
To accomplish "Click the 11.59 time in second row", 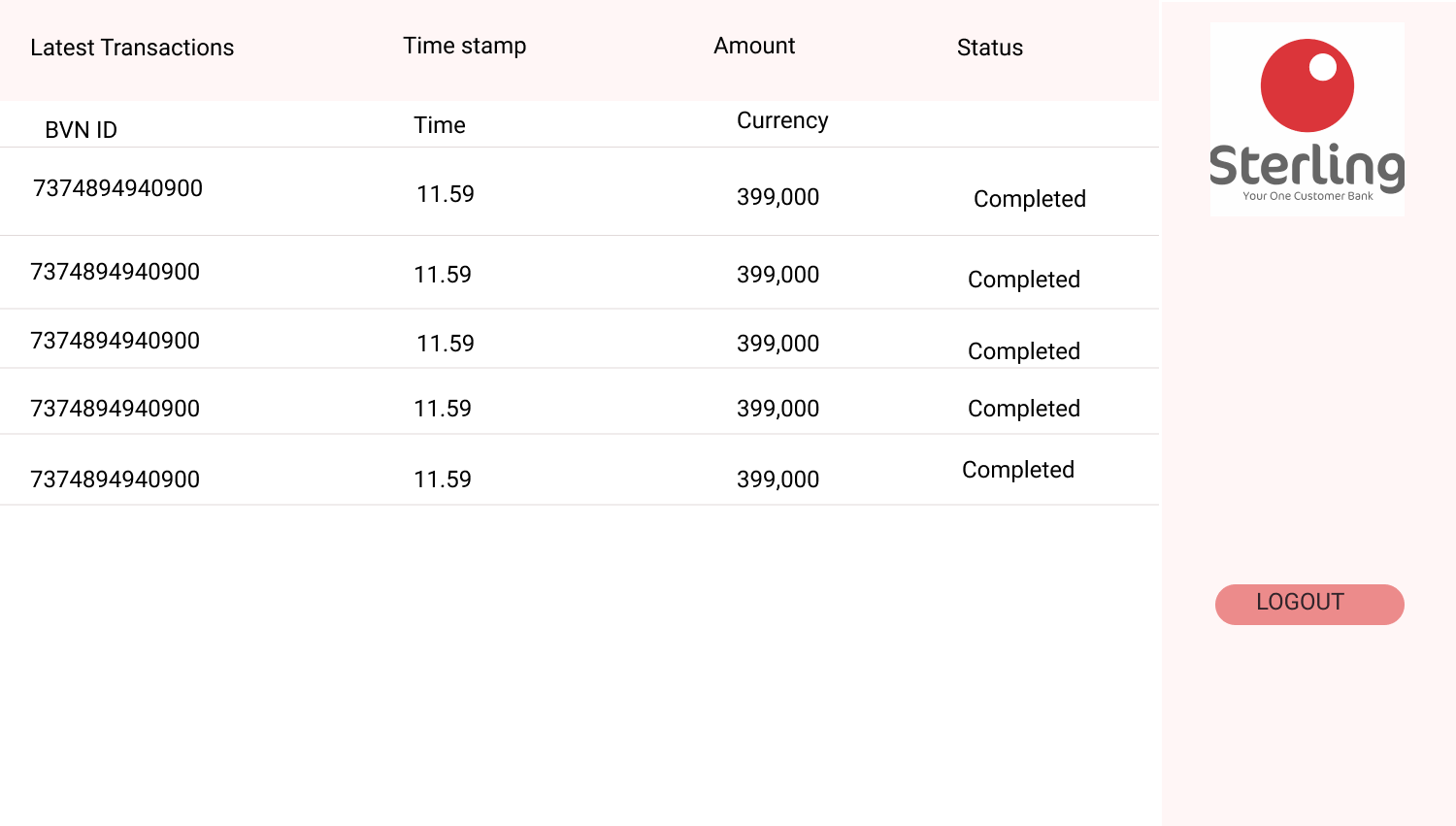I will [x=443, y=275].
